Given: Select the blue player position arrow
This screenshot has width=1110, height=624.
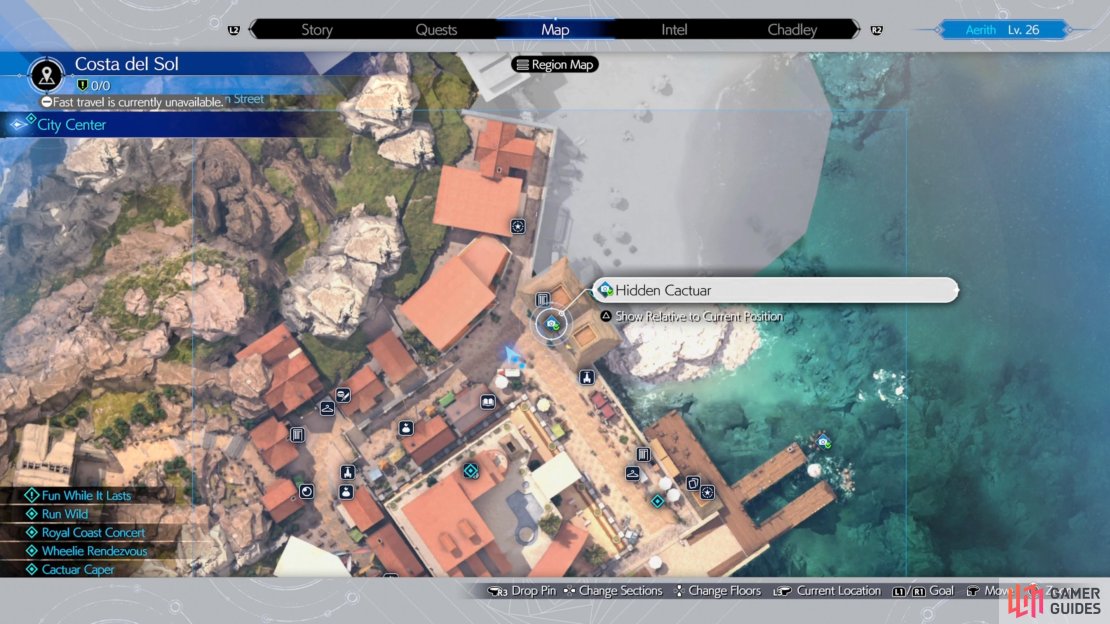Looking at the screenshot, I should (513, 355).
